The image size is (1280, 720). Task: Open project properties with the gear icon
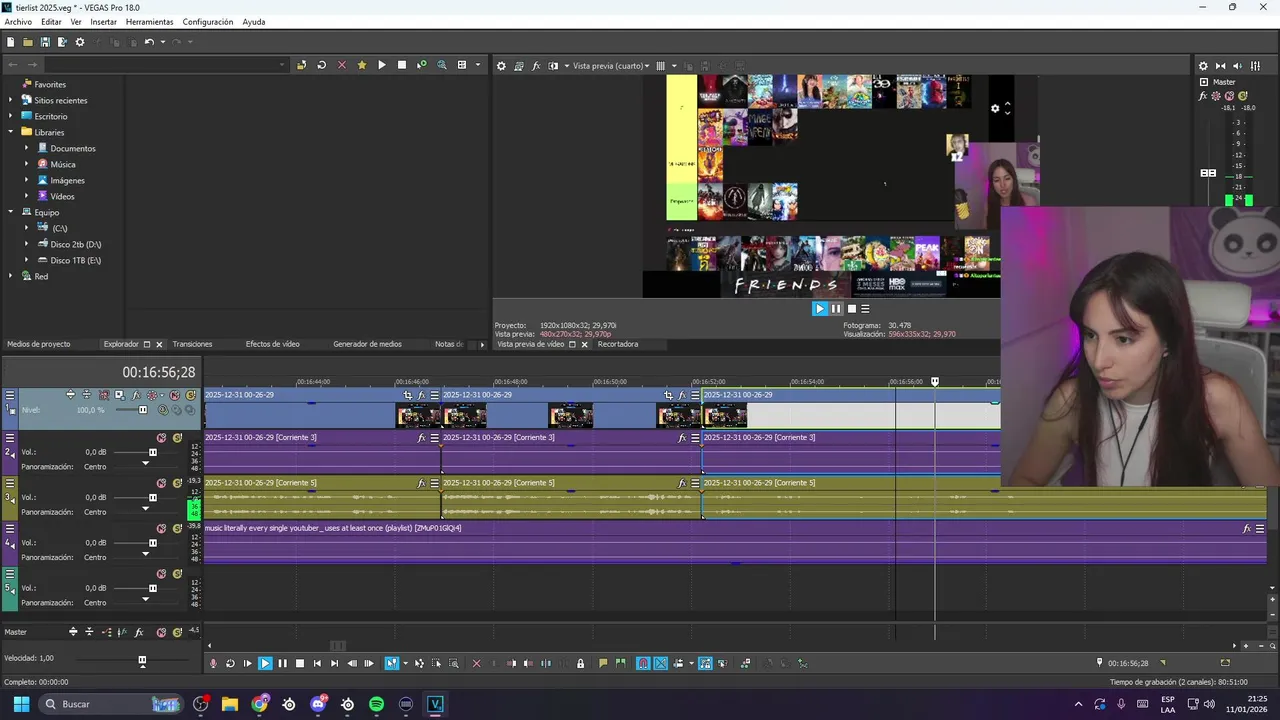tap(80, 42)
